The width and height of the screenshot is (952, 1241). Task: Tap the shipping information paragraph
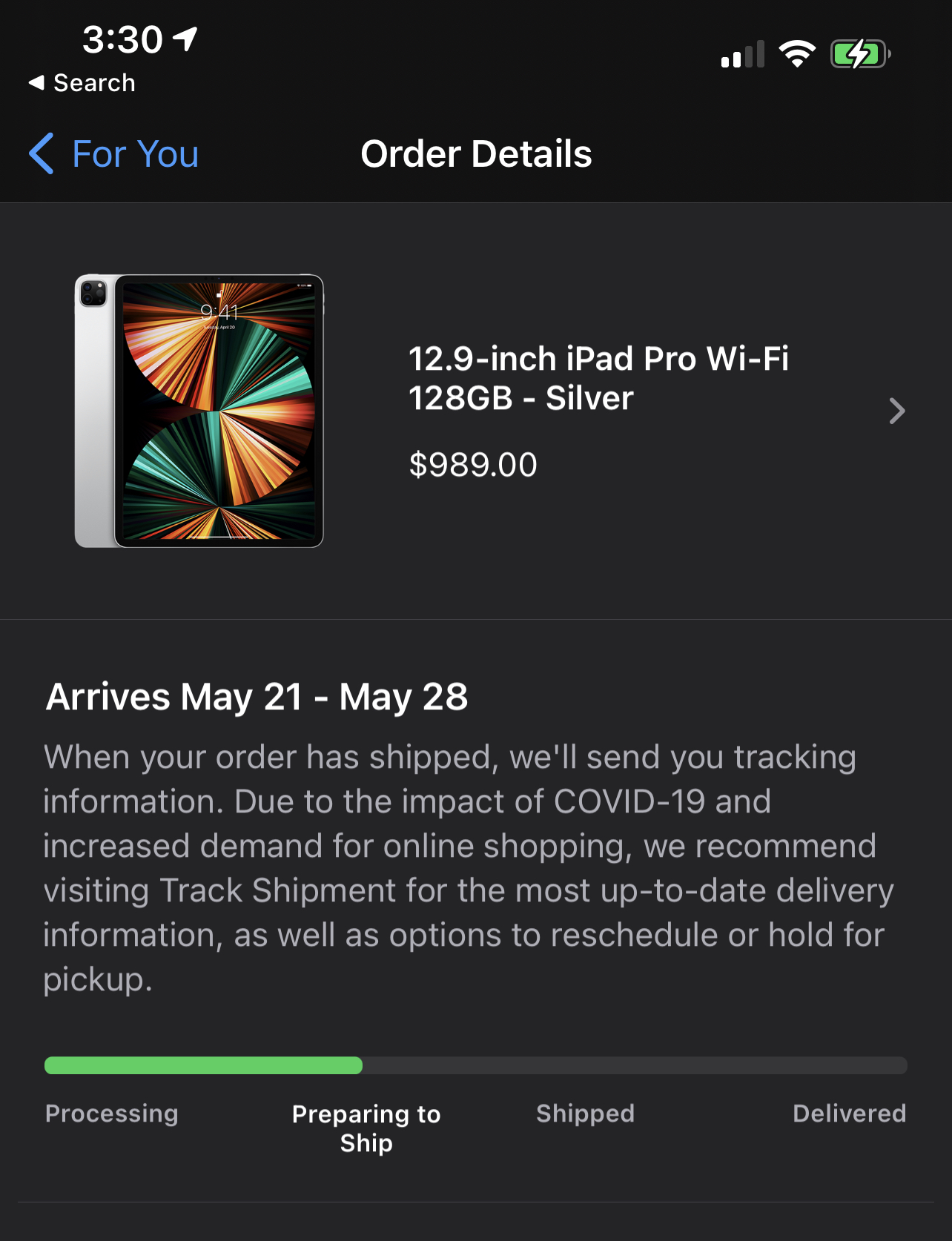click(467, 867)
